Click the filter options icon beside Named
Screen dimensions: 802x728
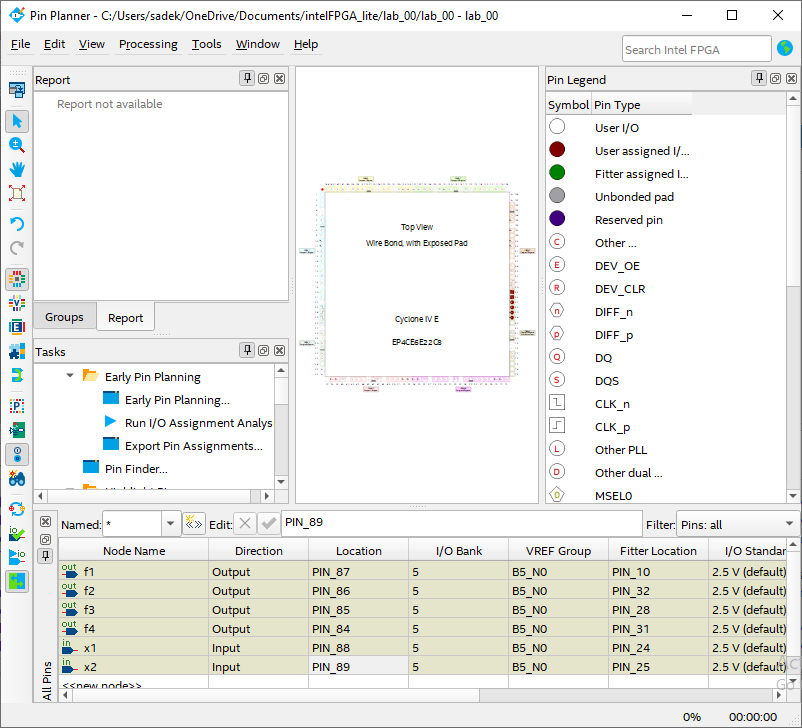point(194,524)
